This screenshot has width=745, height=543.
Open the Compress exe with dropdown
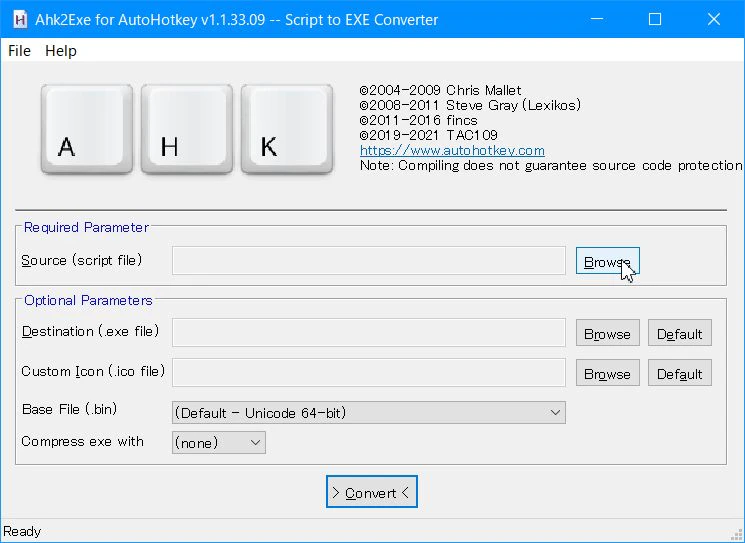219,442
